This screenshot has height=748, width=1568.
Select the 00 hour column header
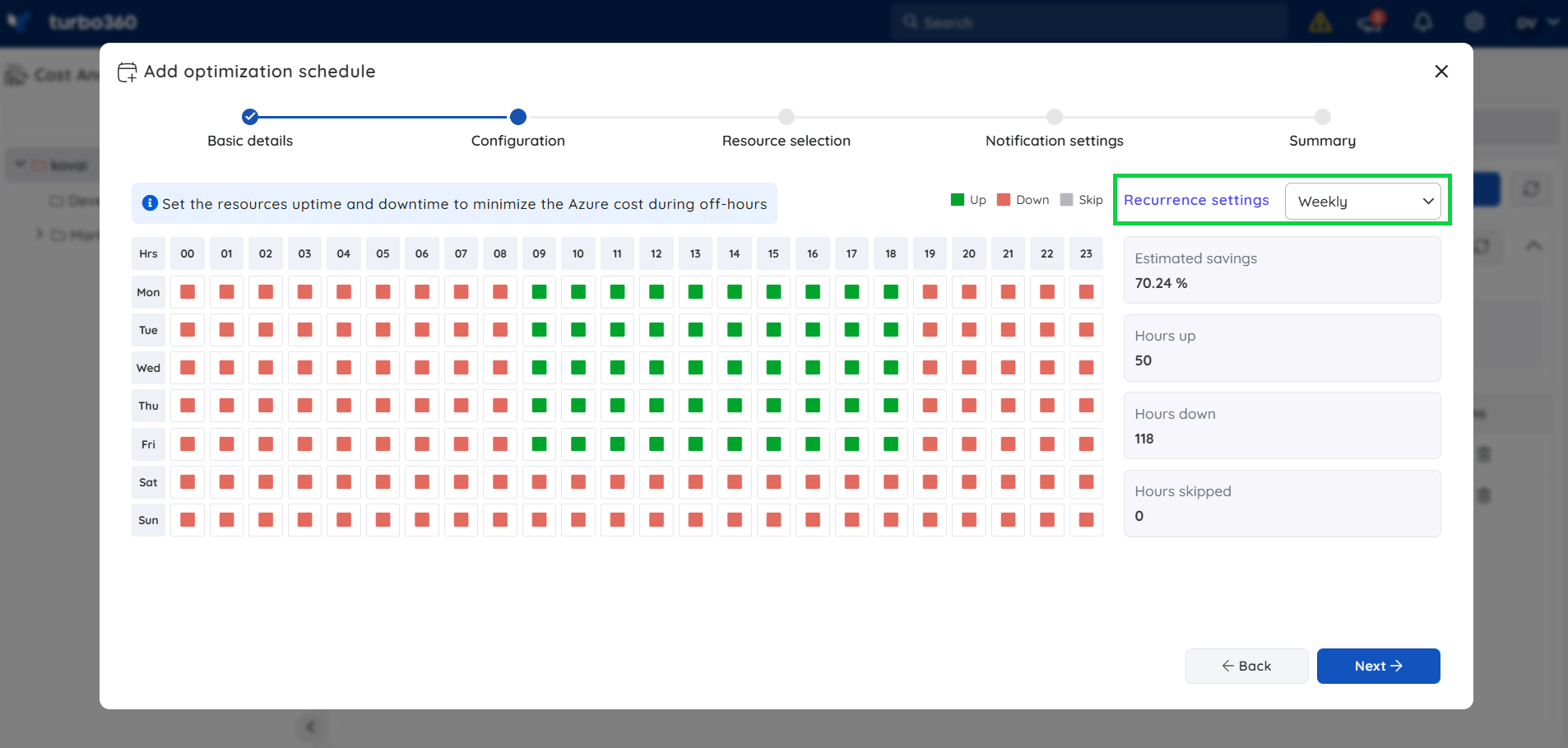[188, 253]
